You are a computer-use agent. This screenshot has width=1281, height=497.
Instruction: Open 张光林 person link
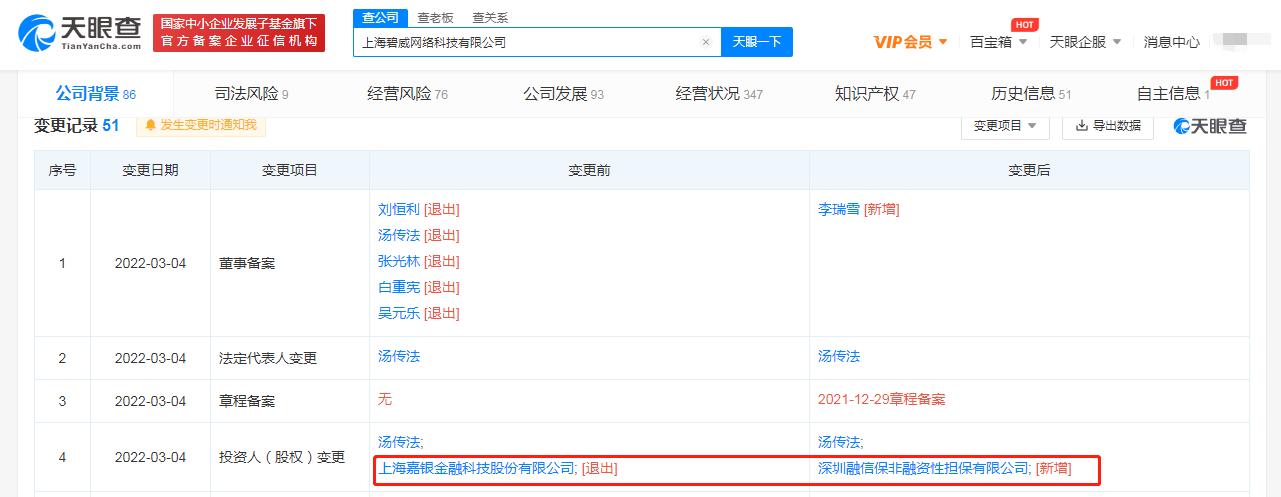[399, 261]
